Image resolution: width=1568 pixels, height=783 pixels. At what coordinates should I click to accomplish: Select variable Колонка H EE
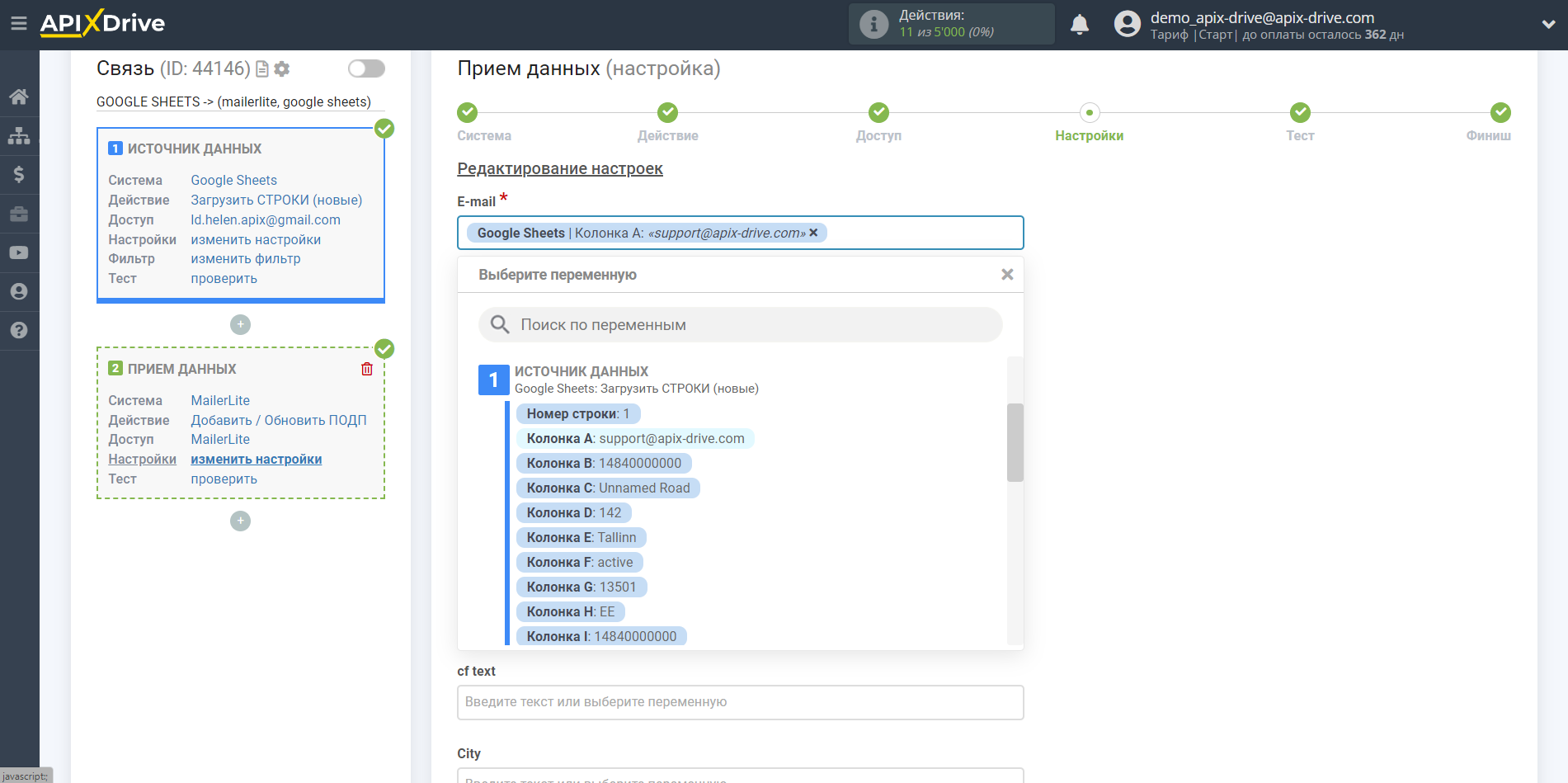pos(571,612)
